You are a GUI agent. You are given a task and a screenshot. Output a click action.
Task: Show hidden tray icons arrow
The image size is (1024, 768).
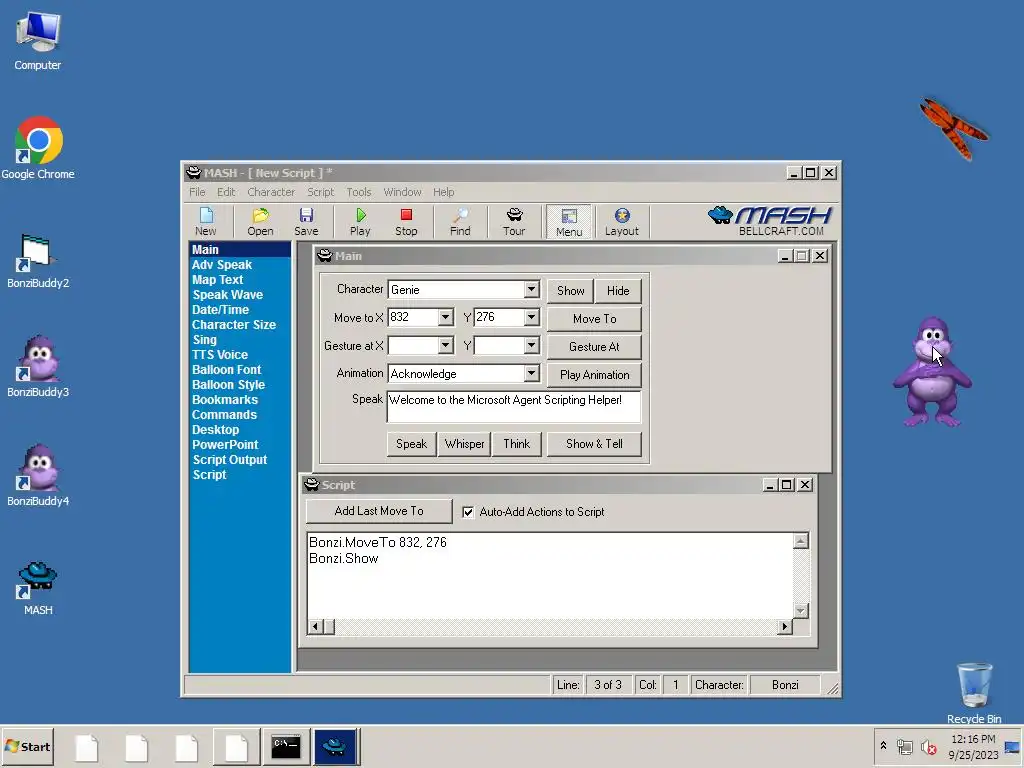pos(884,746)
